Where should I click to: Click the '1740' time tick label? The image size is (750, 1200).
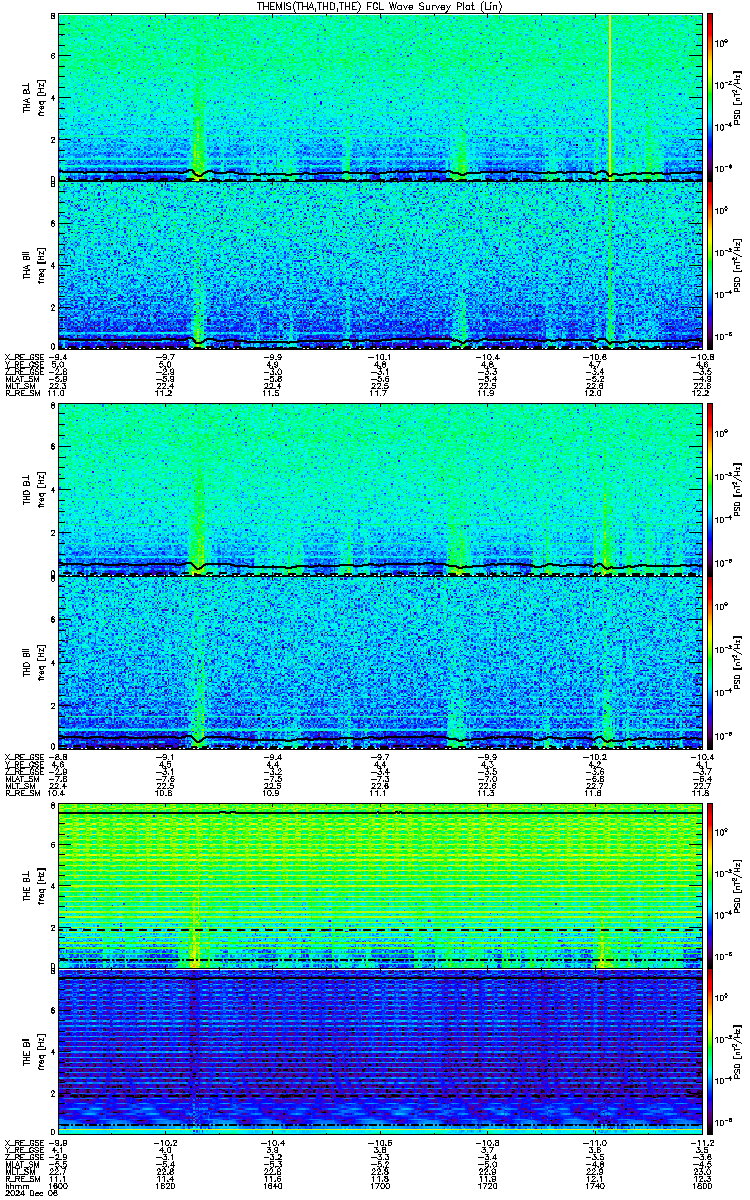[595, 1187]
